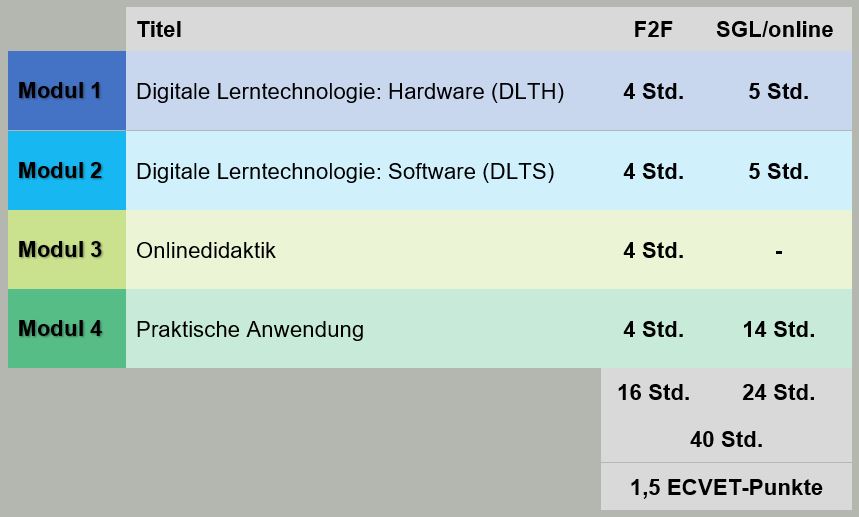Click the Modul 1 blue label cell

[67, 91]
